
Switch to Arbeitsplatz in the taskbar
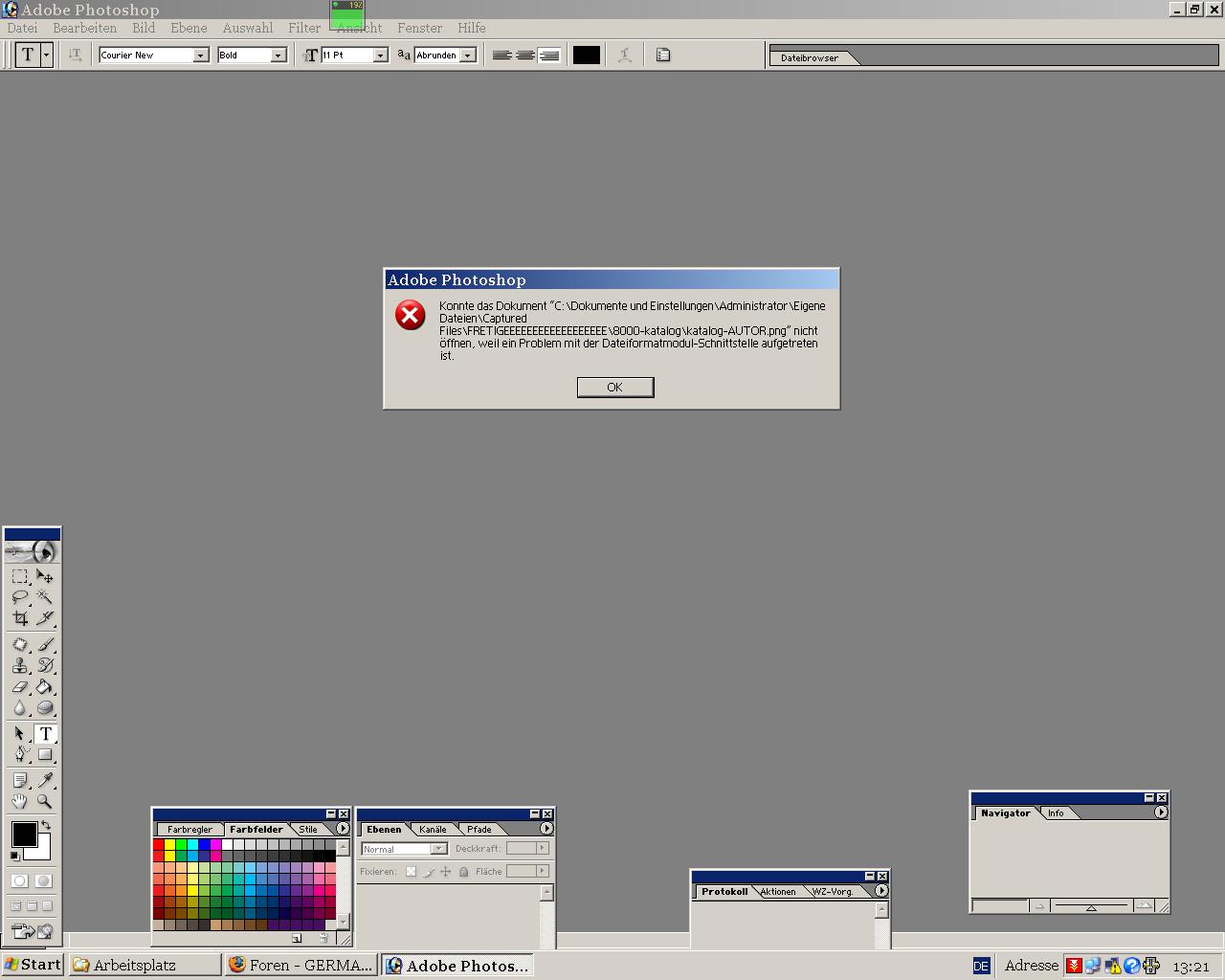tap(145, 965)
